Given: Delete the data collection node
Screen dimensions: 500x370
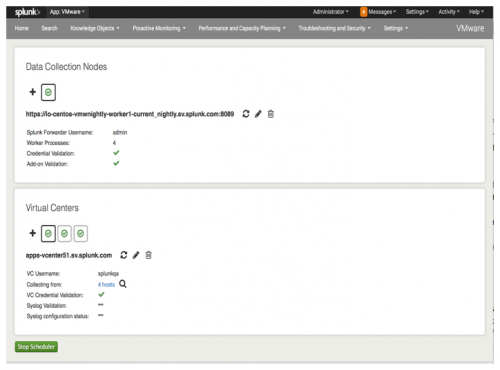Looking at the screenshot, I should (x=271, y=114).
